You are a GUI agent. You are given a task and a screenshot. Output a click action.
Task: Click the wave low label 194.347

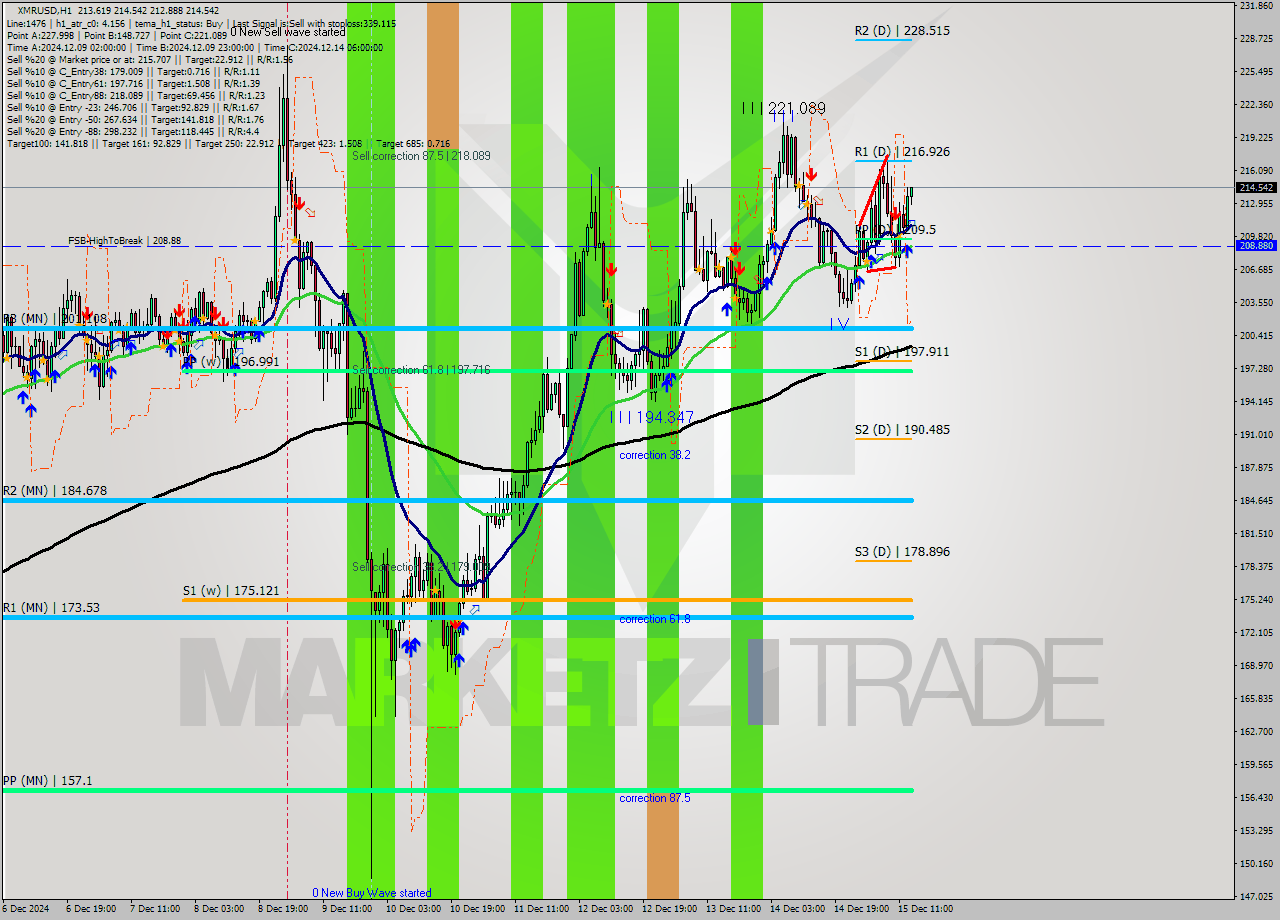(x=652, y=416)
